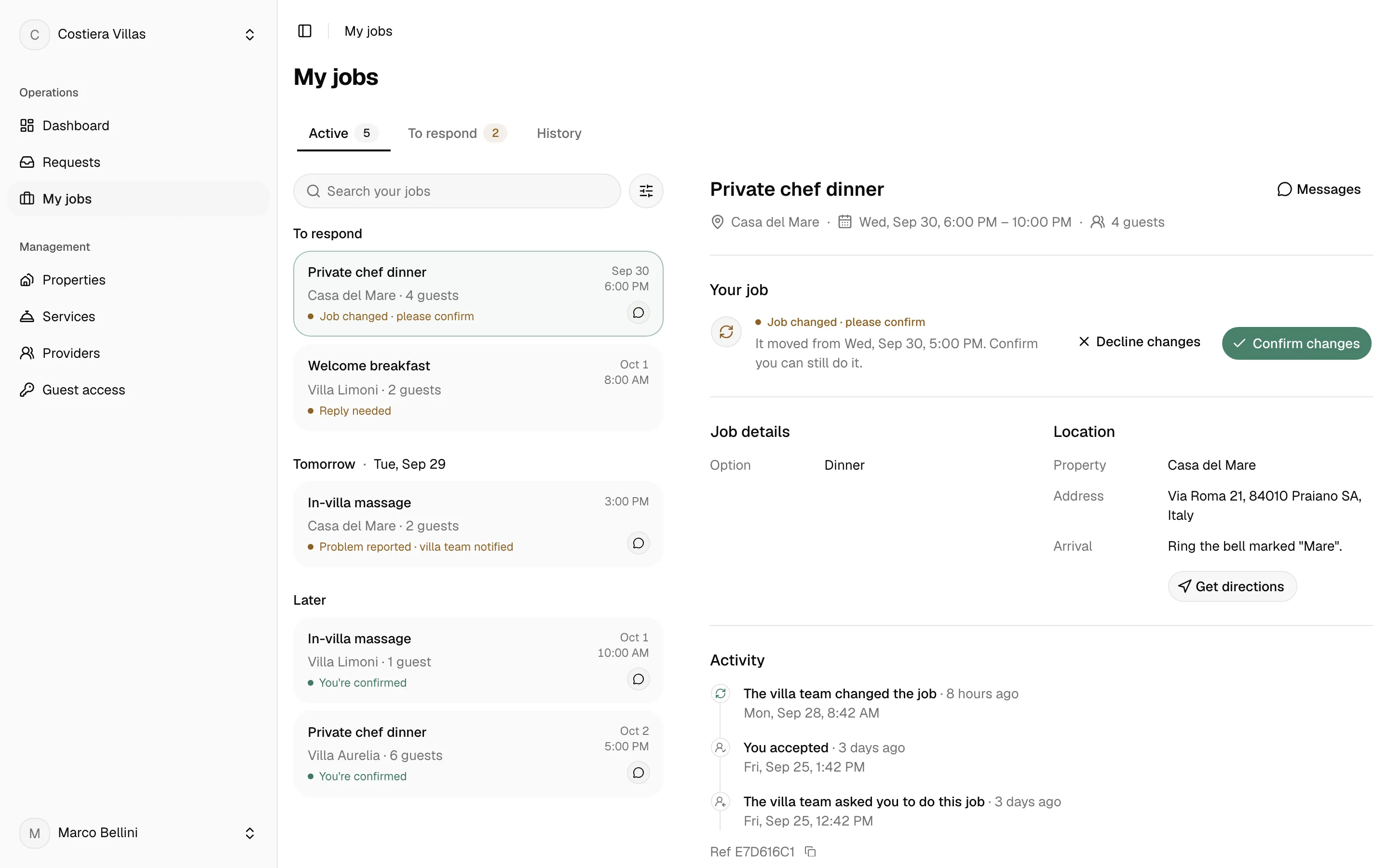Select the Welcome breakfast job card
The image size is (1389, 868).
click(x=478, y=388)
